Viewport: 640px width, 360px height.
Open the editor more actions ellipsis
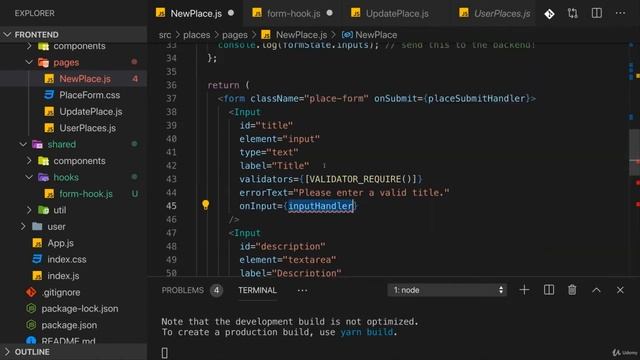[620, 13]
